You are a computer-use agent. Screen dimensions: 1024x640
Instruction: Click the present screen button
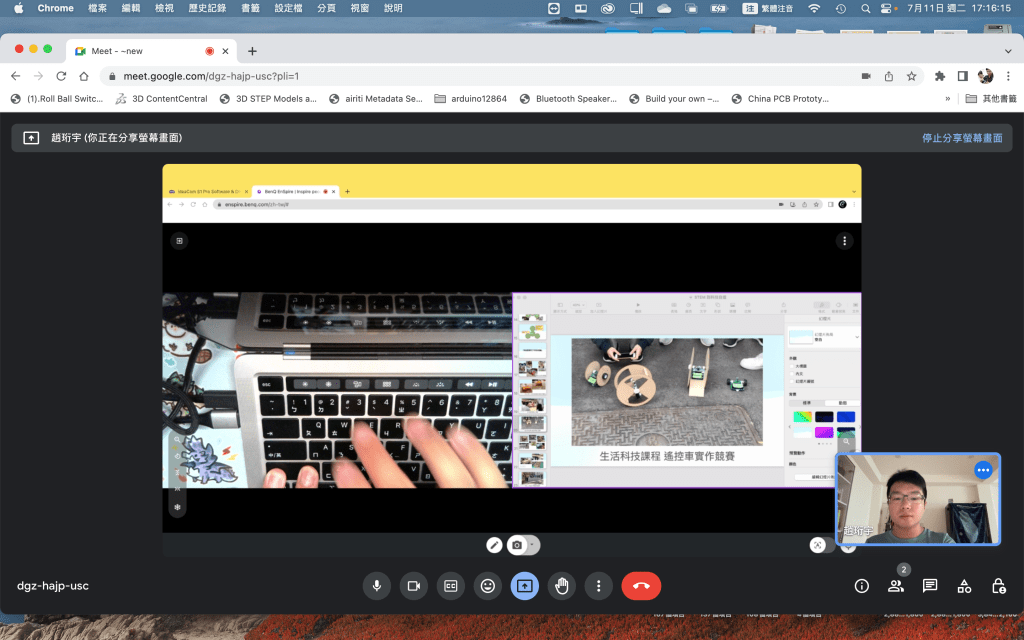click(524, 586)
